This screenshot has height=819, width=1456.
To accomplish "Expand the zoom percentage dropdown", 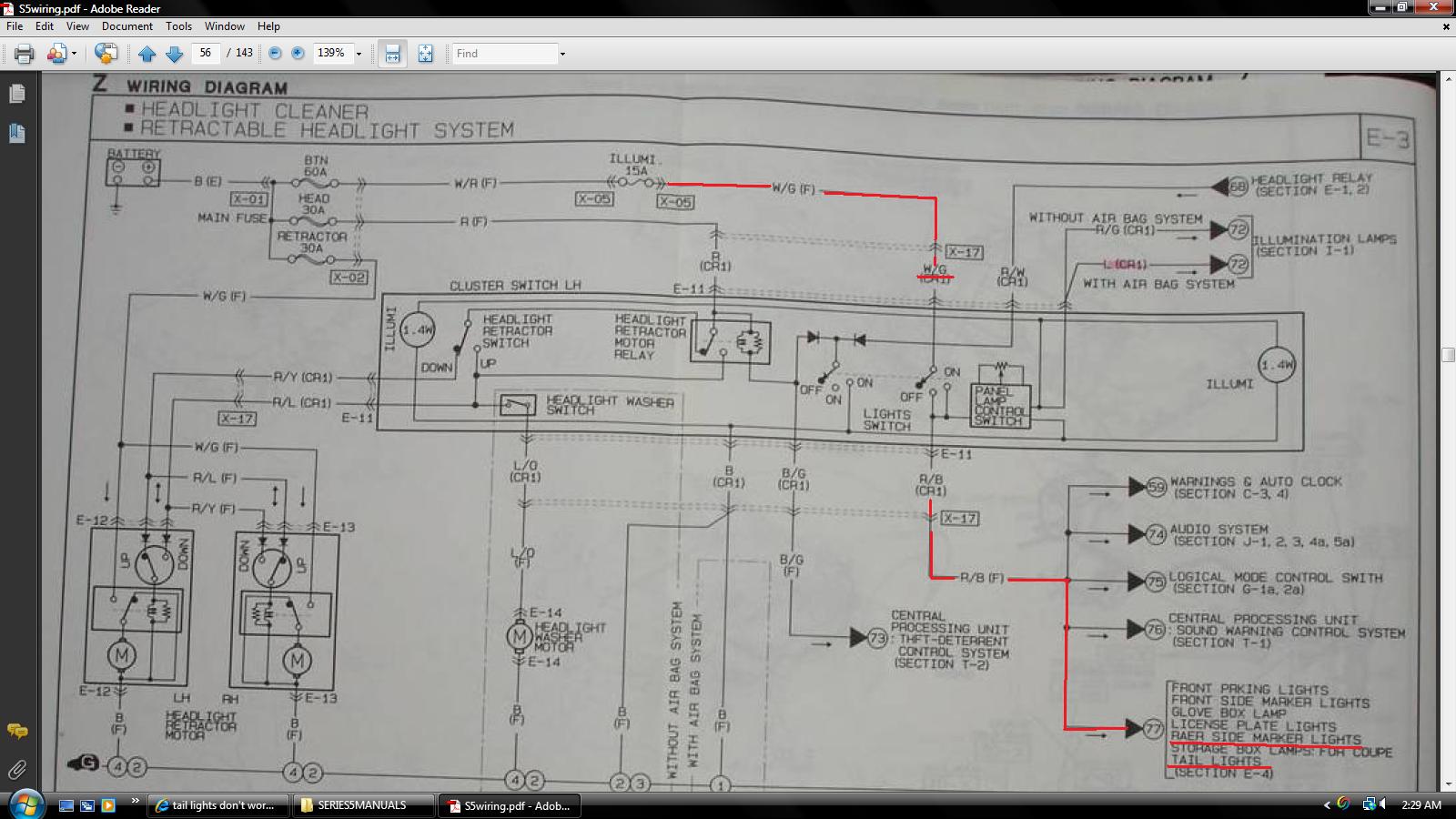I will [359, 54].
